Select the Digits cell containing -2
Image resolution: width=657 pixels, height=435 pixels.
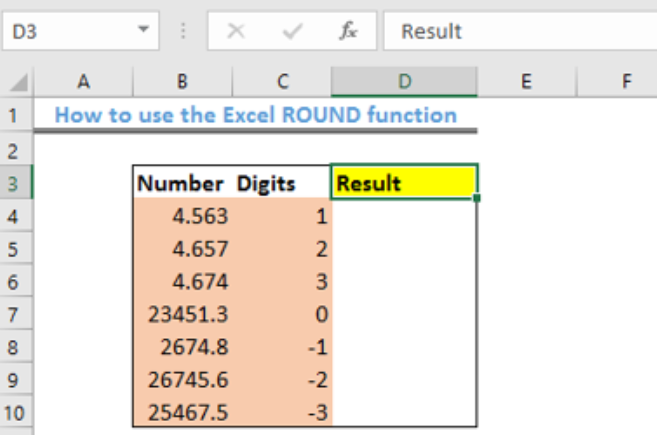point(282,380)
